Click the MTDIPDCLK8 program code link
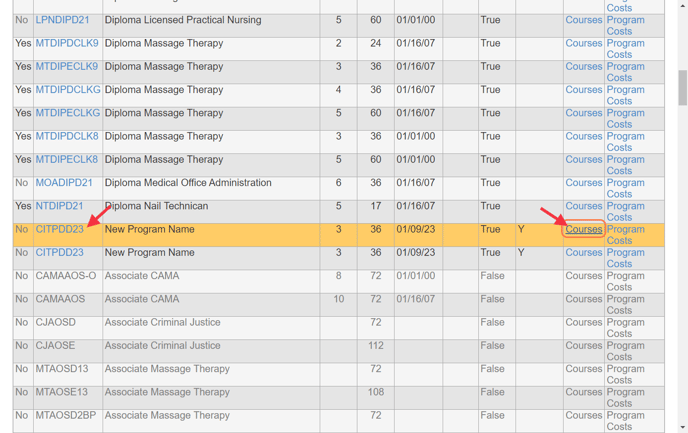This screenshot has width=688, height=433. click(67, 136)
